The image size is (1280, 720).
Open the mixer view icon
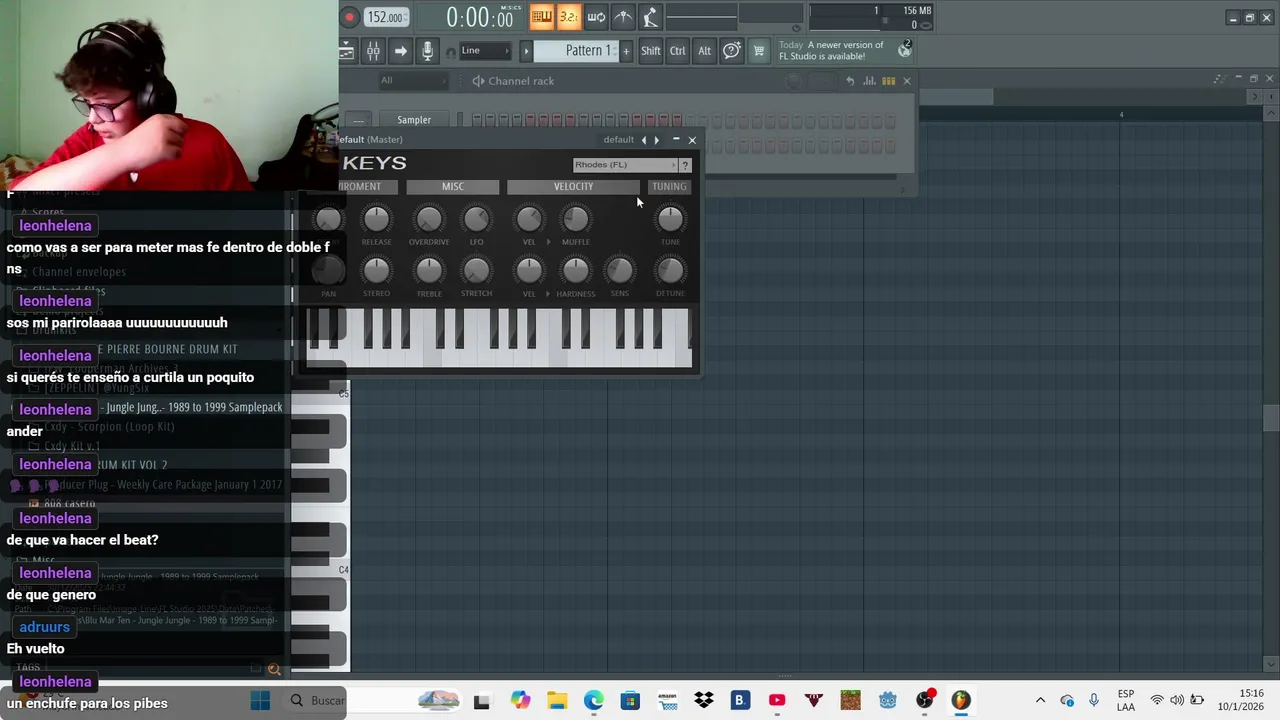pos(372,51)
